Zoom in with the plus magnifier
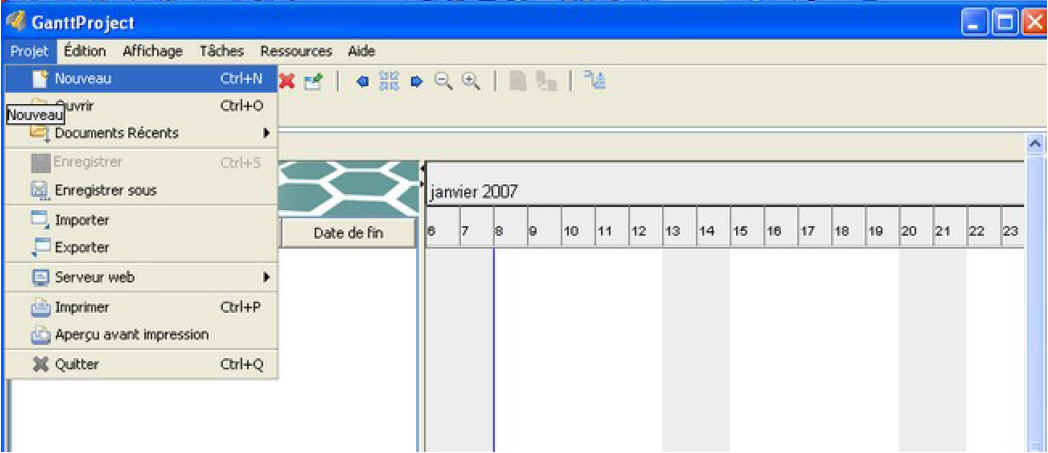1048x453 pixels. tap(471, 81)
